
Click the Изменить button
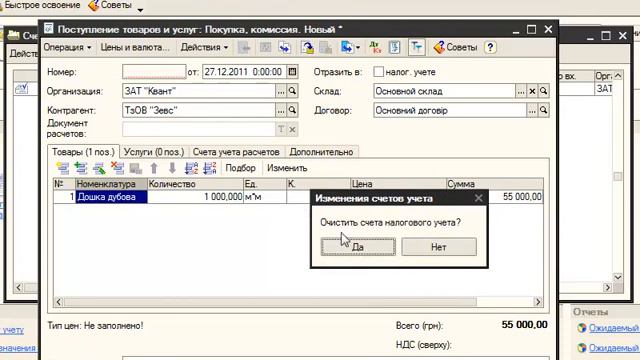287,168
